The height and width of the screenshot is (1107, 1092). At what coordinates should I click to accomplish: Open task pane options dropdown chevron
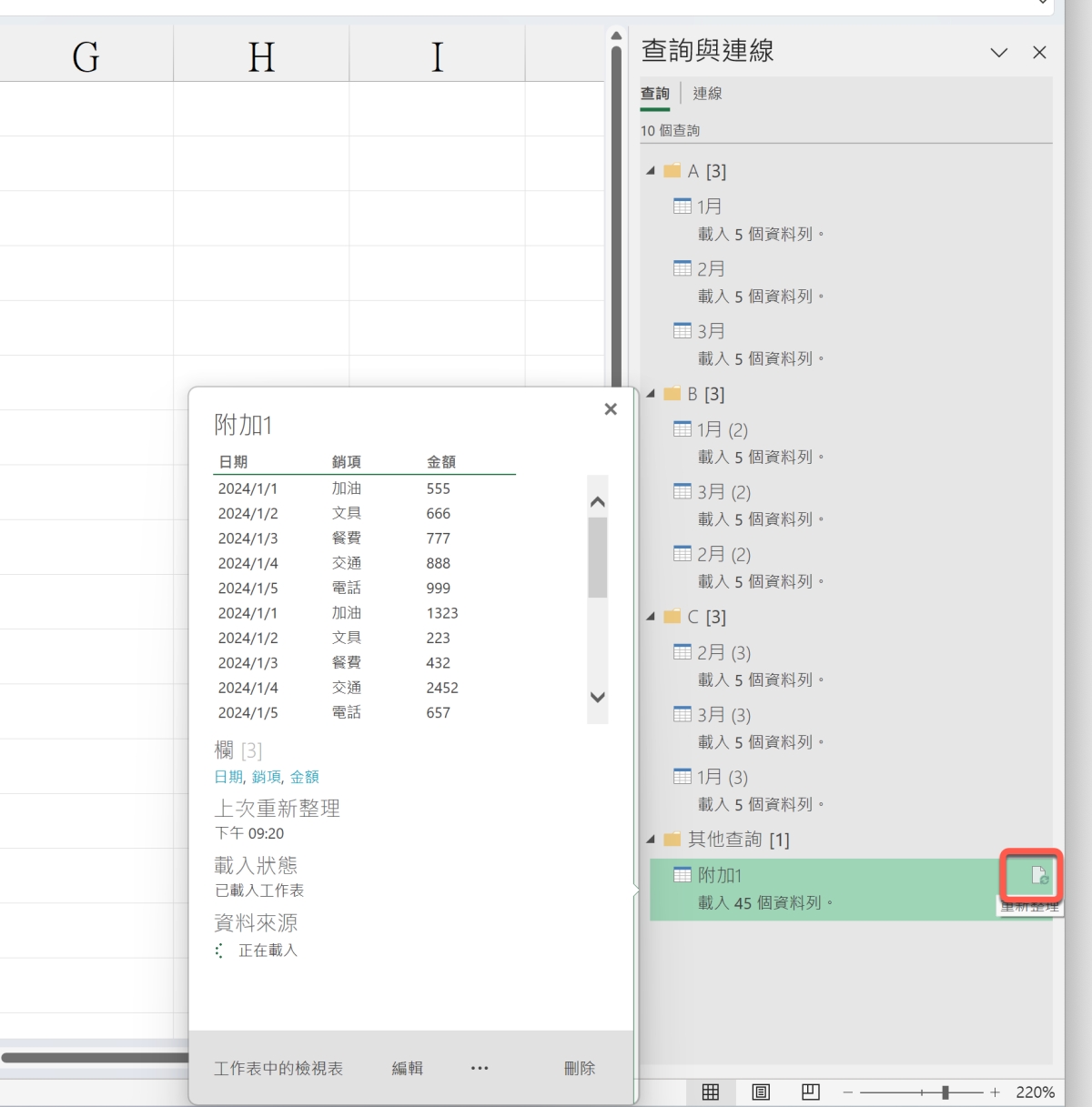998,53
